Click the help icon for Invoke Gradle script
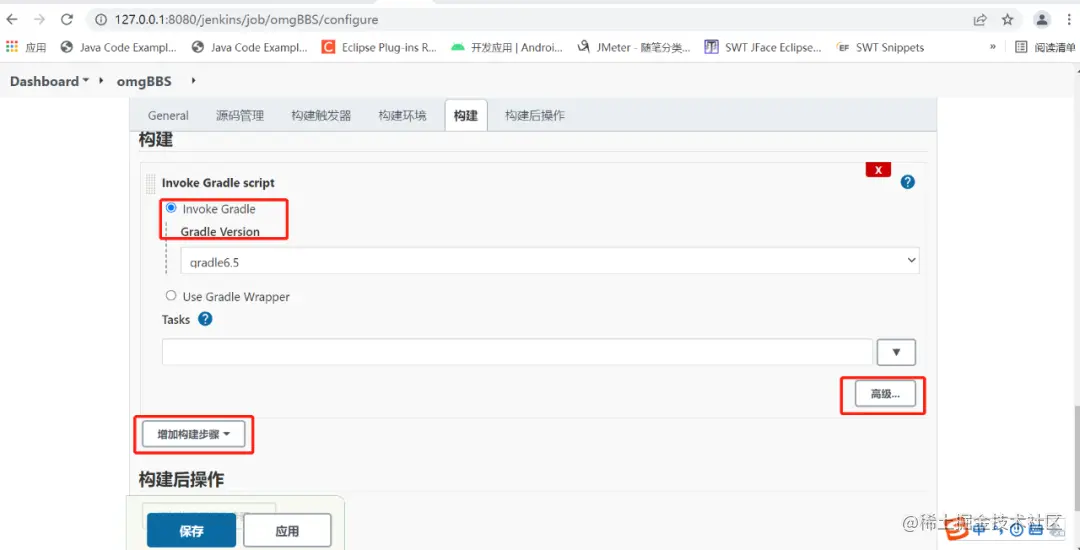The width and height of the screenshot is (1080, 550). [x=908, y=182]
